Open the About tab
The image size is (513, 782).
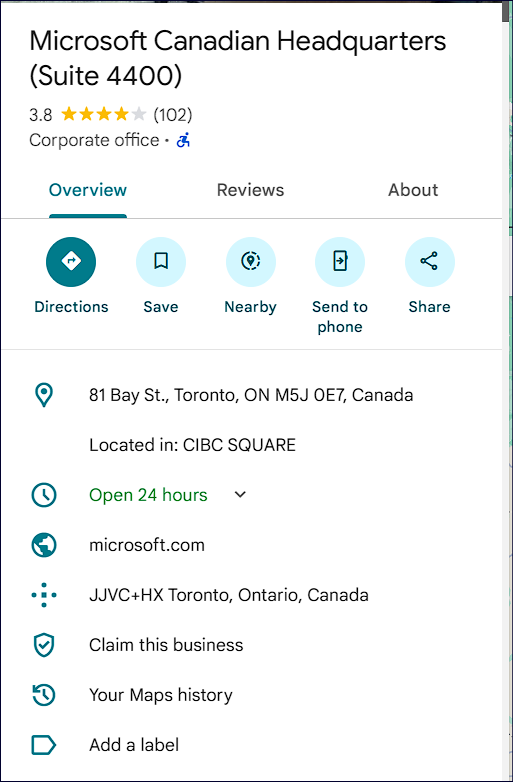(x=413, y=190)
